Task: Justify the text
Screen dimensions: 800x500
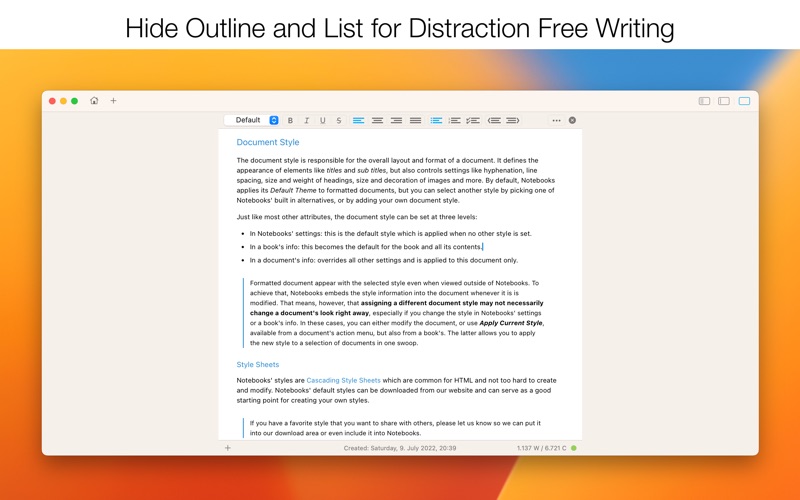Action: (x=415, y=120)
